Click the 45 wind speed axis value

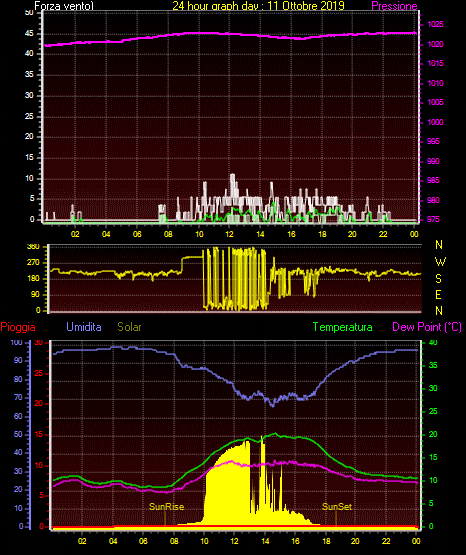(29, 34)
